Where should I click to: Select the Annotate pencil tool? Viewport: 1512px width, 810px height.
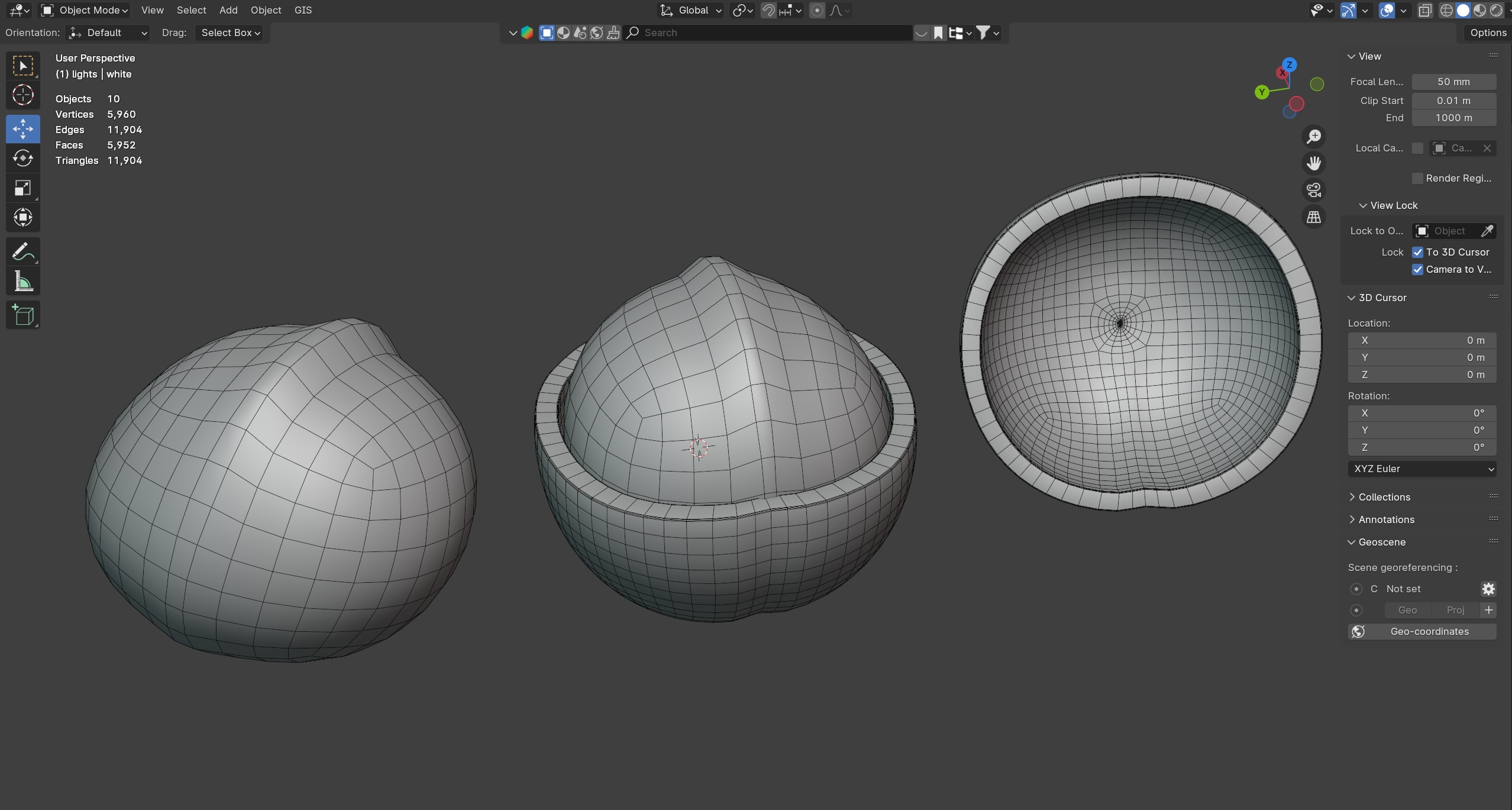[x=22, y=251]
